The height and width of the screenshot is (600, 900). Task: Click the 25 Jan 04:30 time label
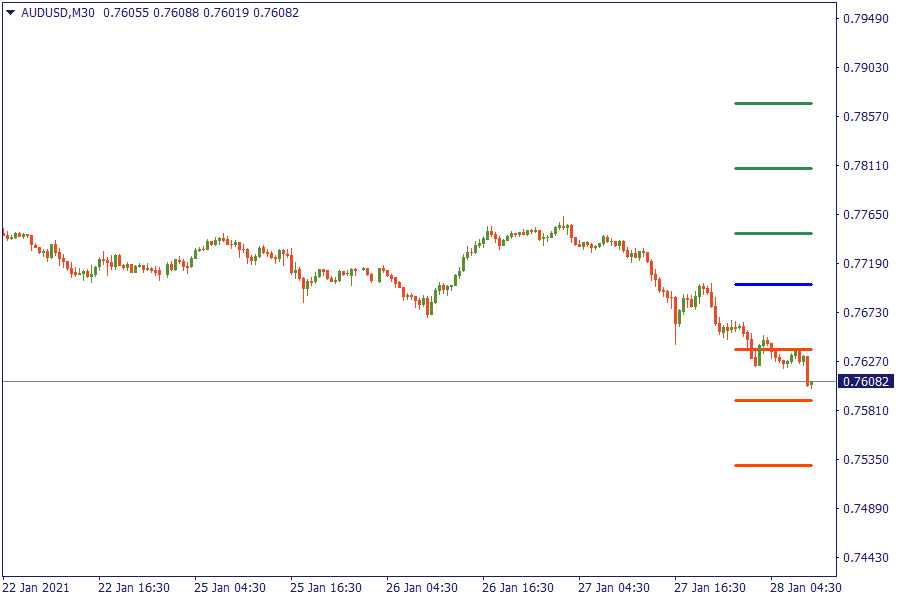230,588
